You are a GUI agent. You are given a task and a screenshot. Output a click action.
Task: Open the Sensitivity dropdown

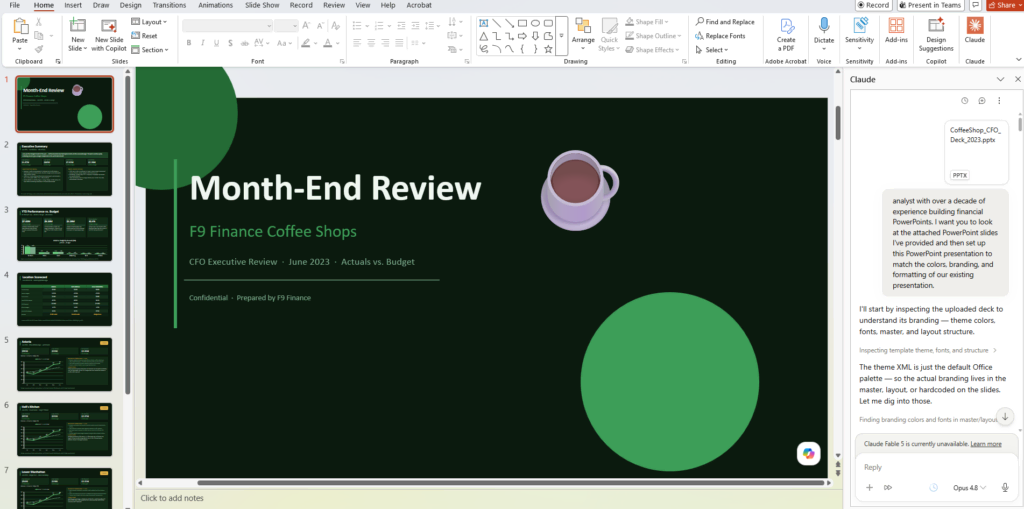point(859,35)
